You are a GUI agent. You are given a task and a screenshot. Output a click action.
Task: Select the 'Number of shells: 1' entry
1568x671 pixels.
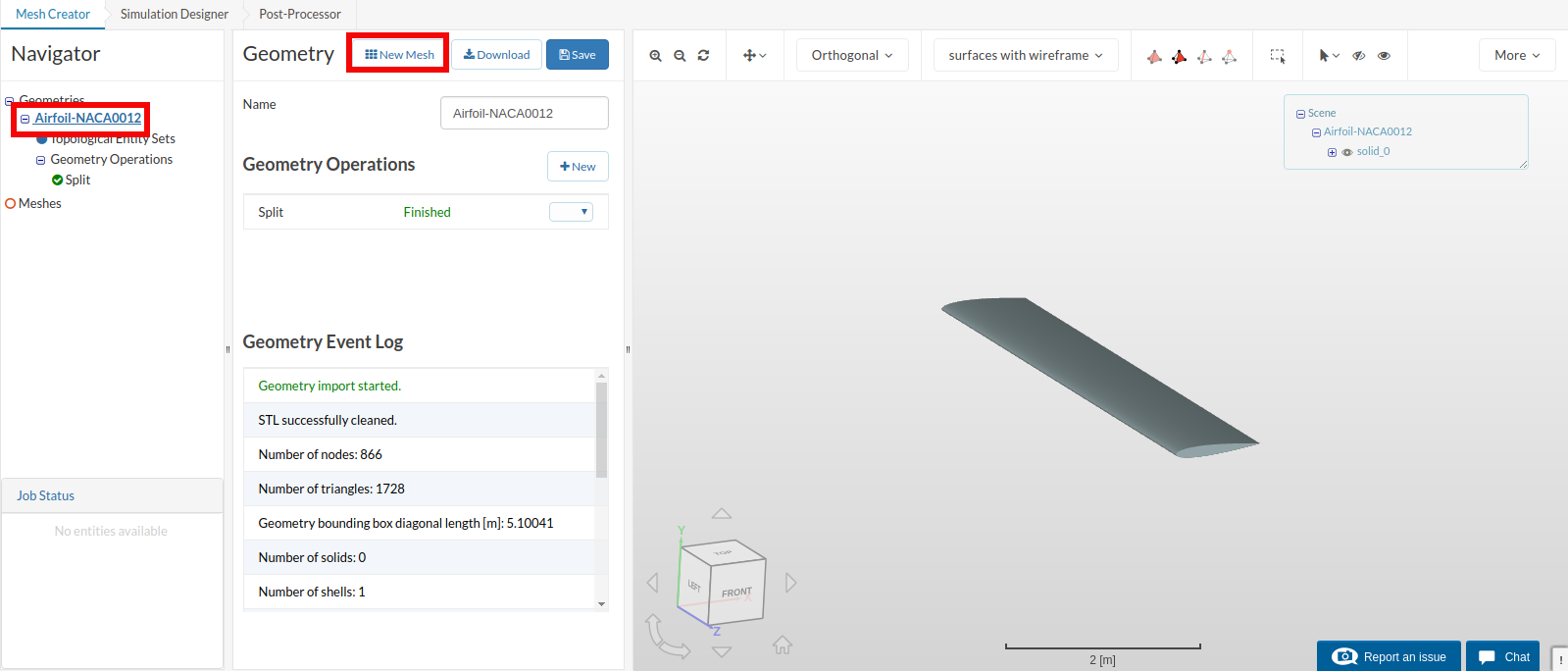[x=420, y=592]
